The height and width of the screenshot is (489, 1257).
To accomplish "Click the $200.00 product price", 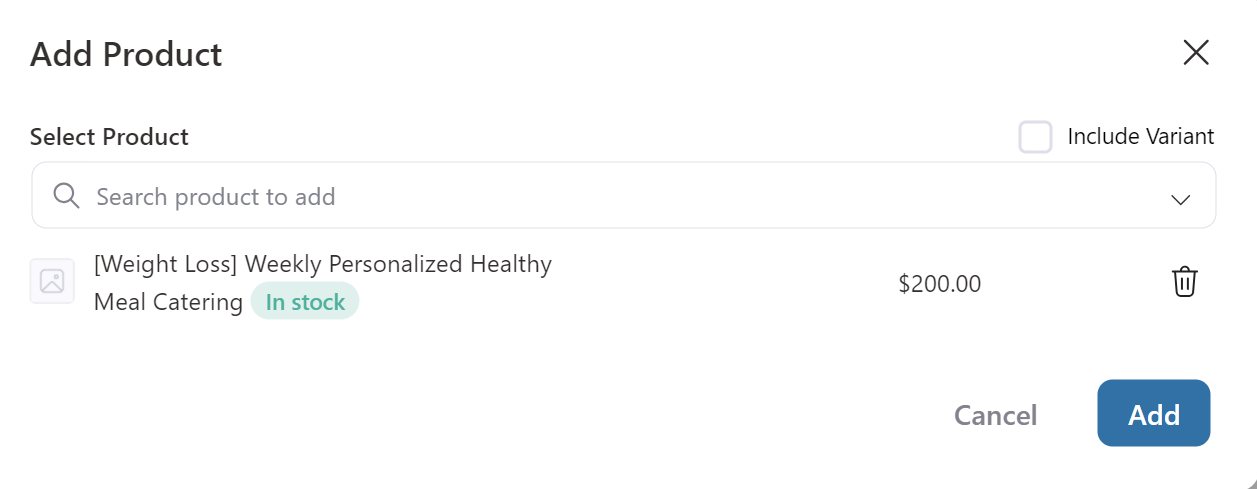I will 939,284.
